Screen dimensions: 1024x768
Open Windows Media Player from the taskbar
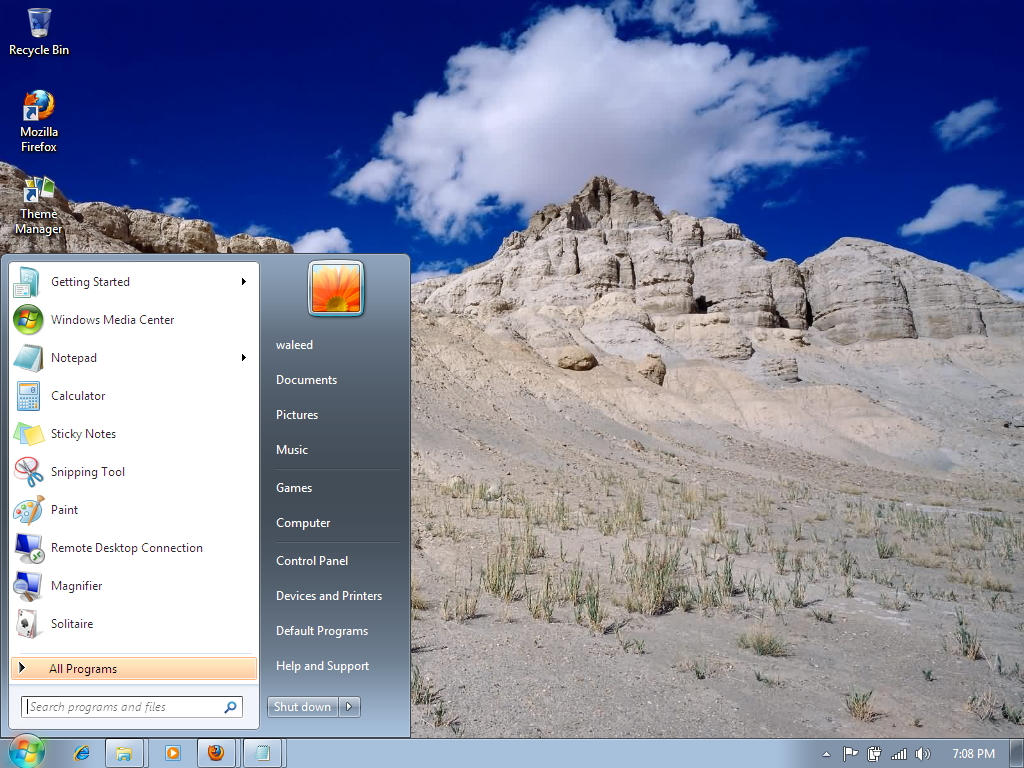click(171, 753)
